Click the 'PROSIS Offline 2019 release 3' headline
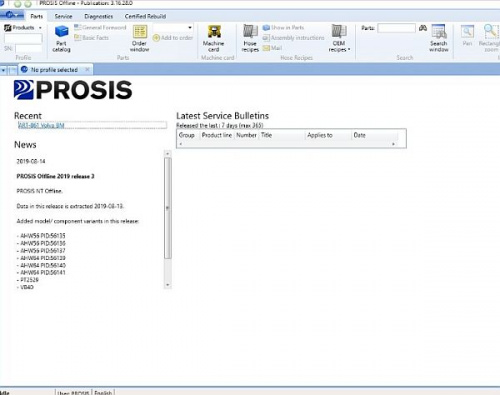 click(x=55, y=176)
